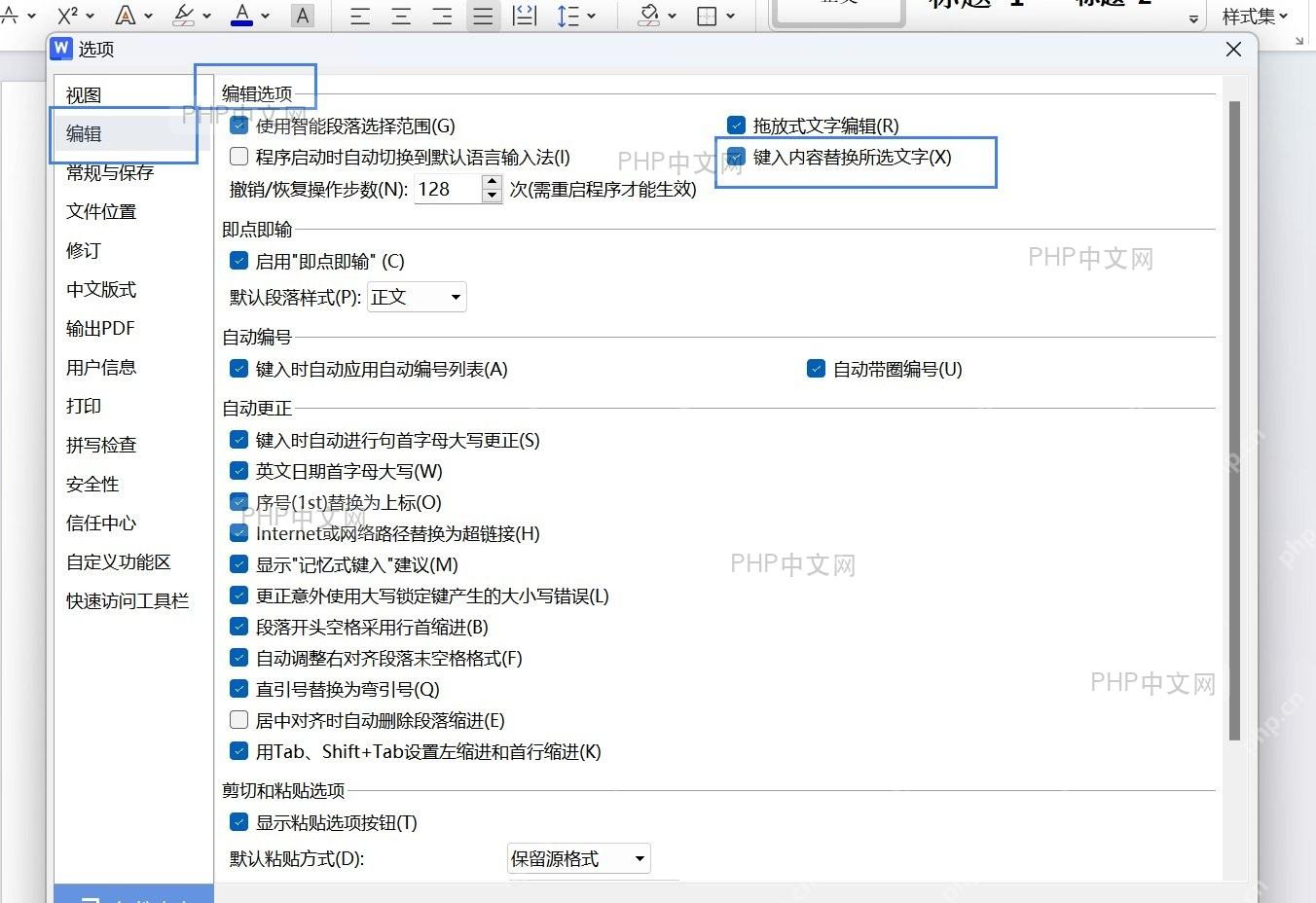The width and height of the screenshot is (1316, 903).
Task: Open the dropdown arrow beside the borders icon
Action: (730, 16)
